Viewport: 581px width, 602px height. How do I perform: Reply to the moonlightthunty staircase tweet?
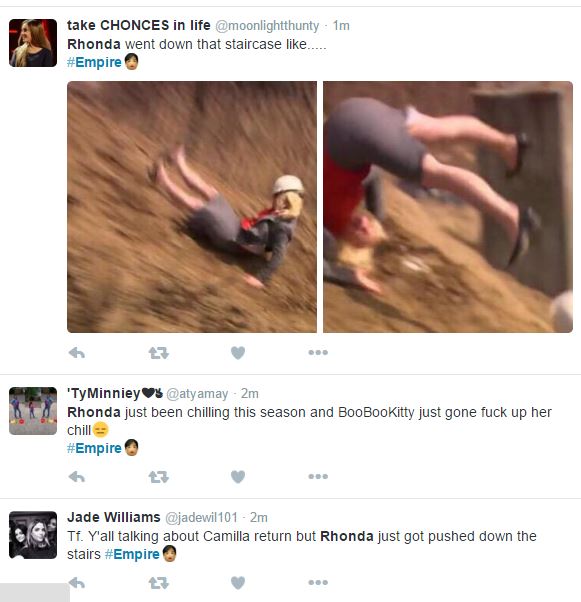77,352
